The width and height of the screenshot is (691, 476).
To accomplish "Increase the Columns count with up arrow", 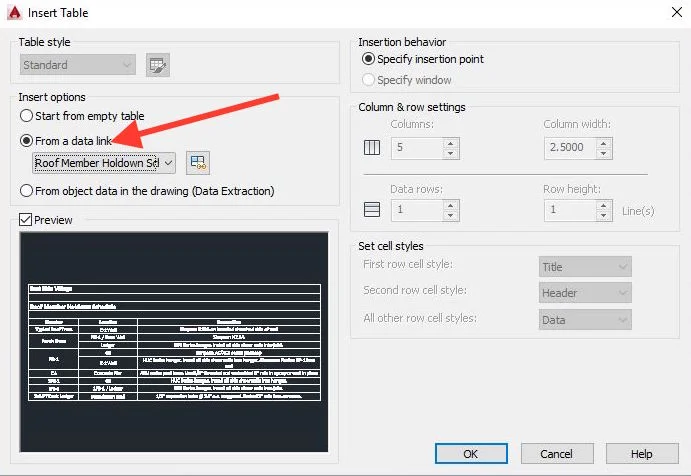I will click(450, 144).
